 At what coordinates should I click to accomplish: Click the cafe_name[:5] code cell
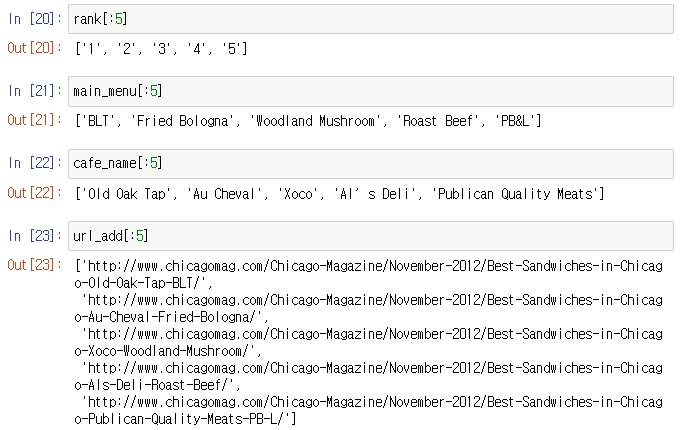[370, 164]
